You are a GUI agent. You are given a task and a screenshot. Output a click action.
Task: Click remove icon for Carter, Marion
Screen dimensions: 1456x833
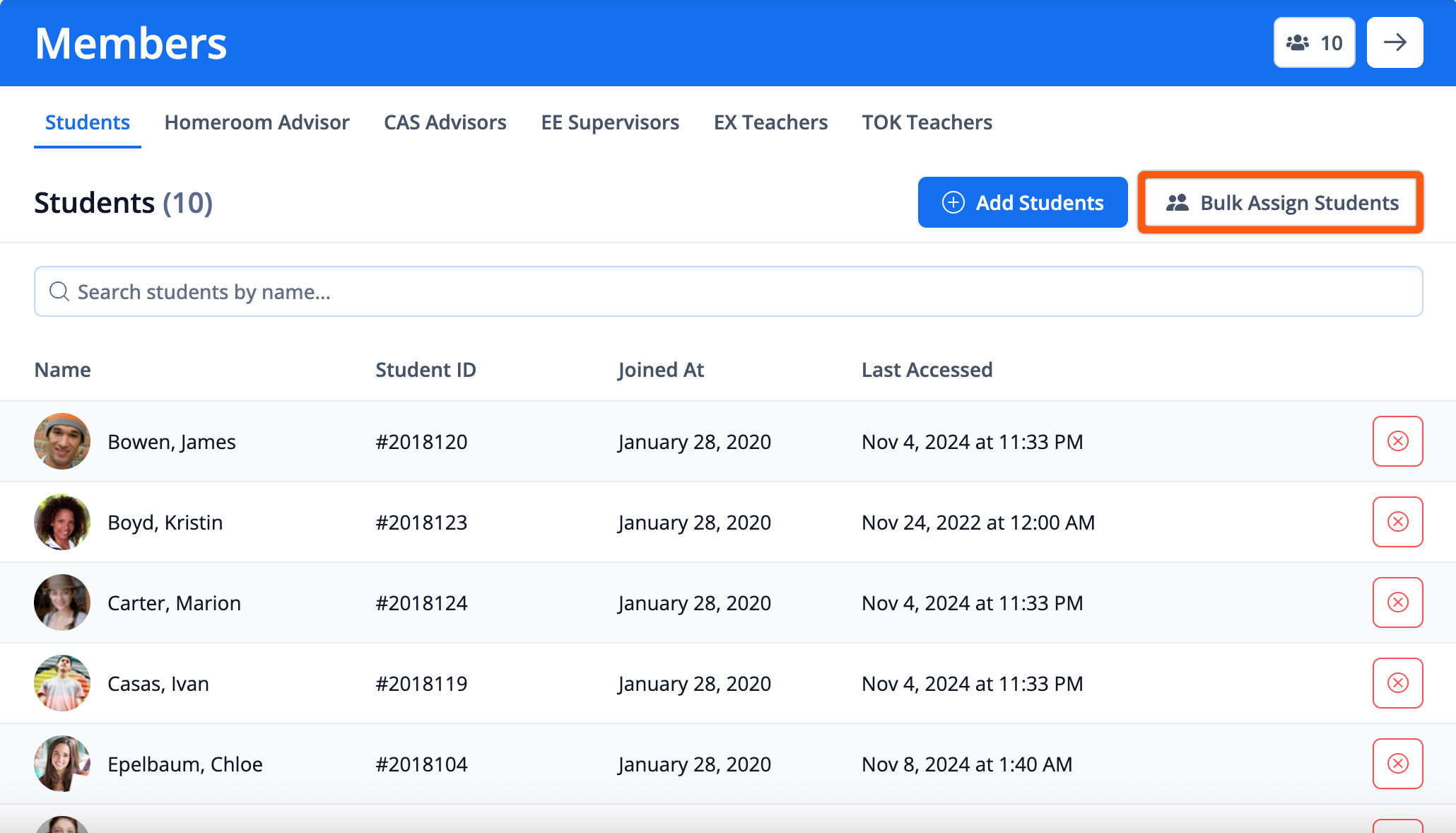(x=1397, y=602)
